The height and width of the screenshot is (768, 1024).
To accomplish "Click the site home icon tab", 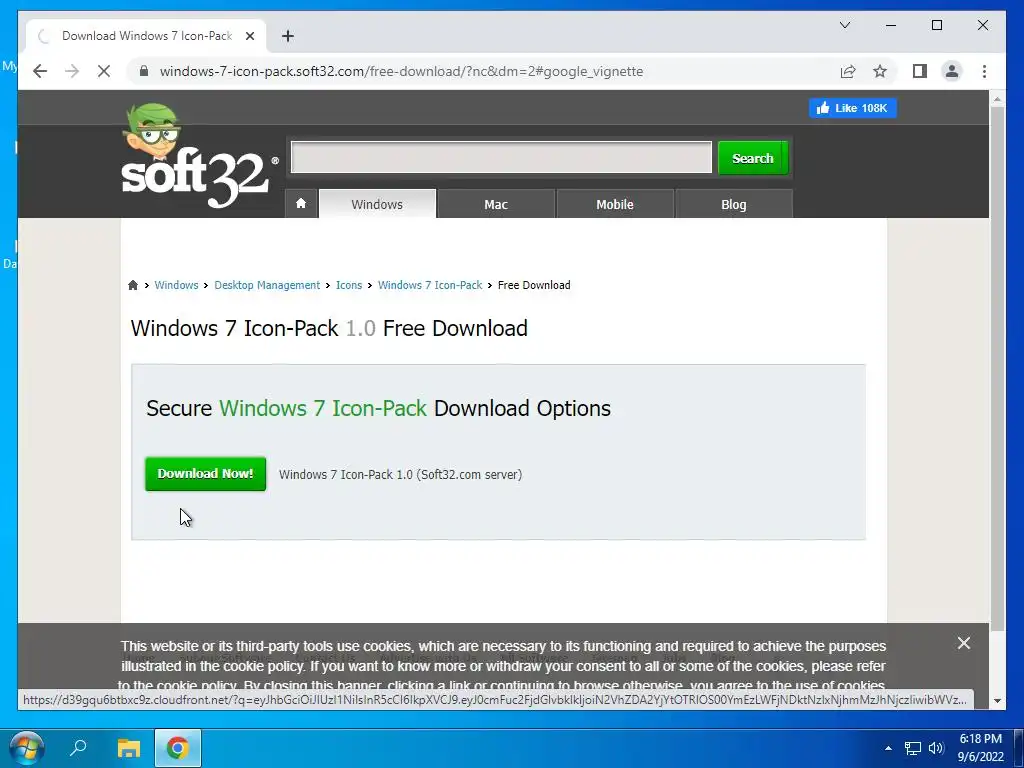I will tap(301, 204).
